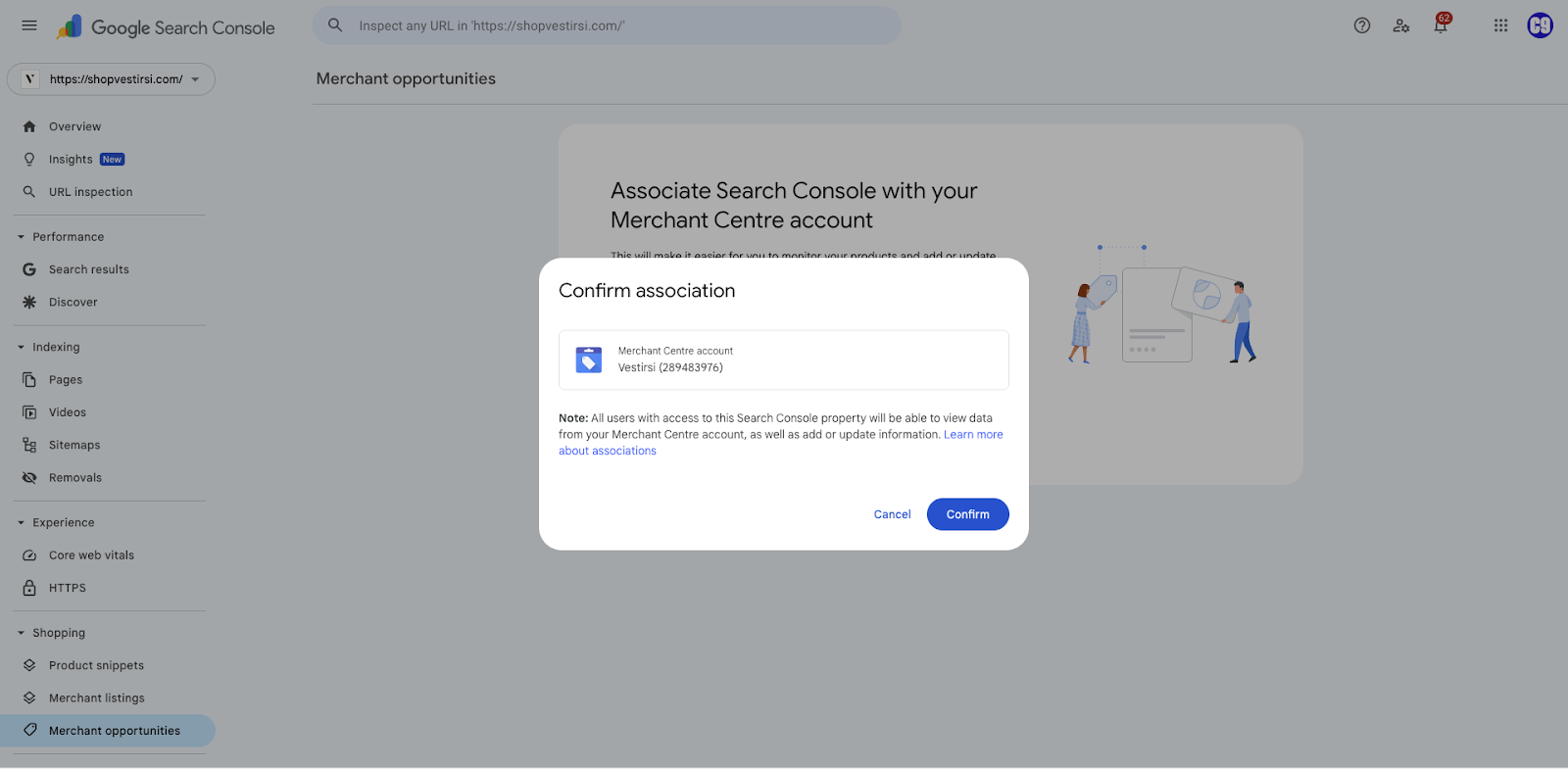Open the notifications bell icon

click(1441, 25)
